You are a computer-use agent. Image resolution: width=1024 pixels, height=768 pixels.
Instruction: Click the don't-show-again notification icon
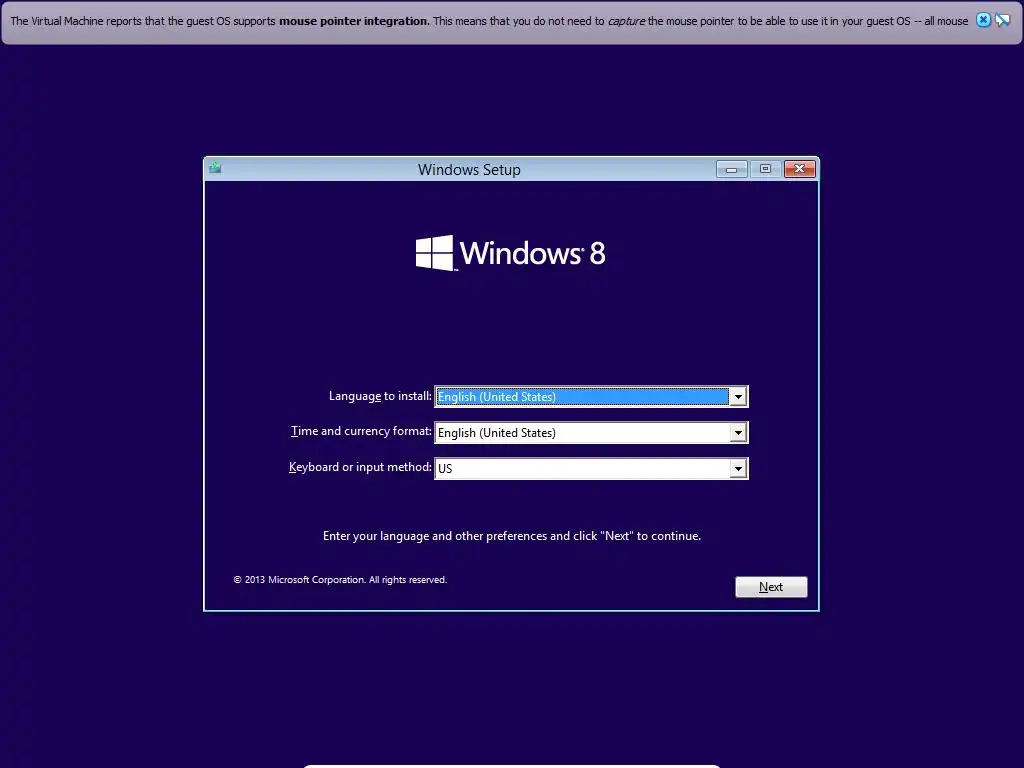tap(1002, 20)
